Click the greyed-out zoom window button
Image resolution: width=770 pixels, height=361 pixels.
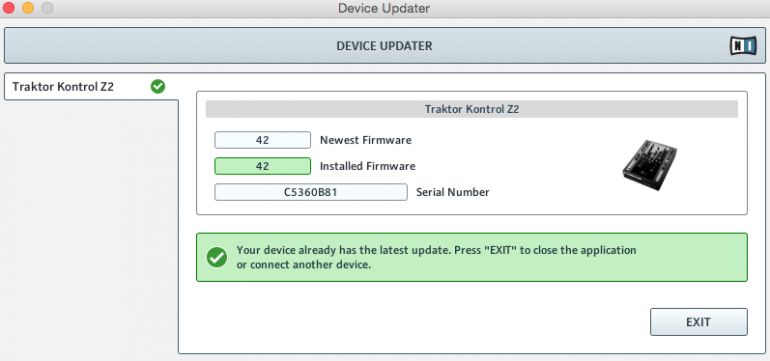pyautogui.click(x=47, y=8)
